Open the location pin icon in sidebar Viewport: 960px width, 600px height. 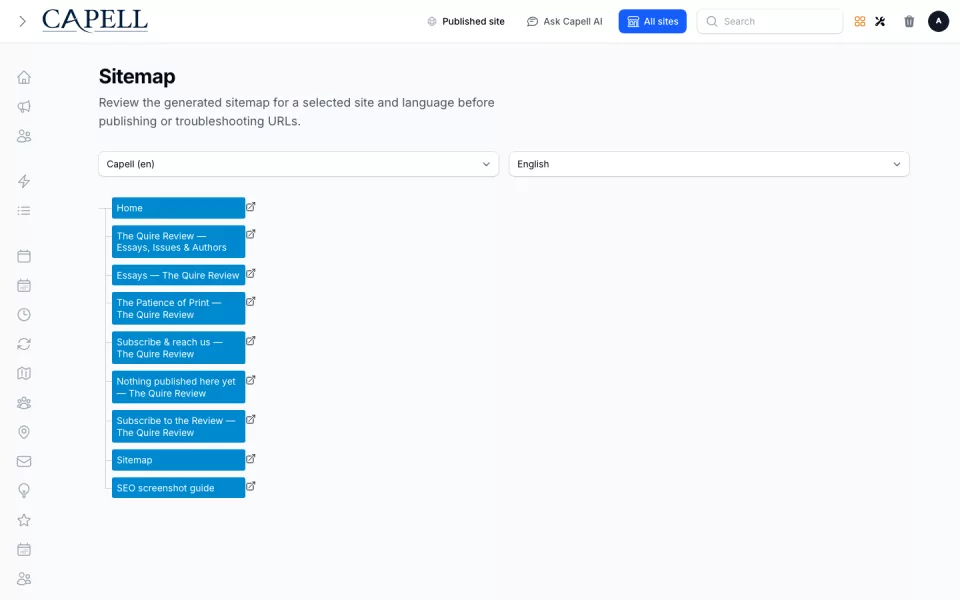click(x=24, y=432)
